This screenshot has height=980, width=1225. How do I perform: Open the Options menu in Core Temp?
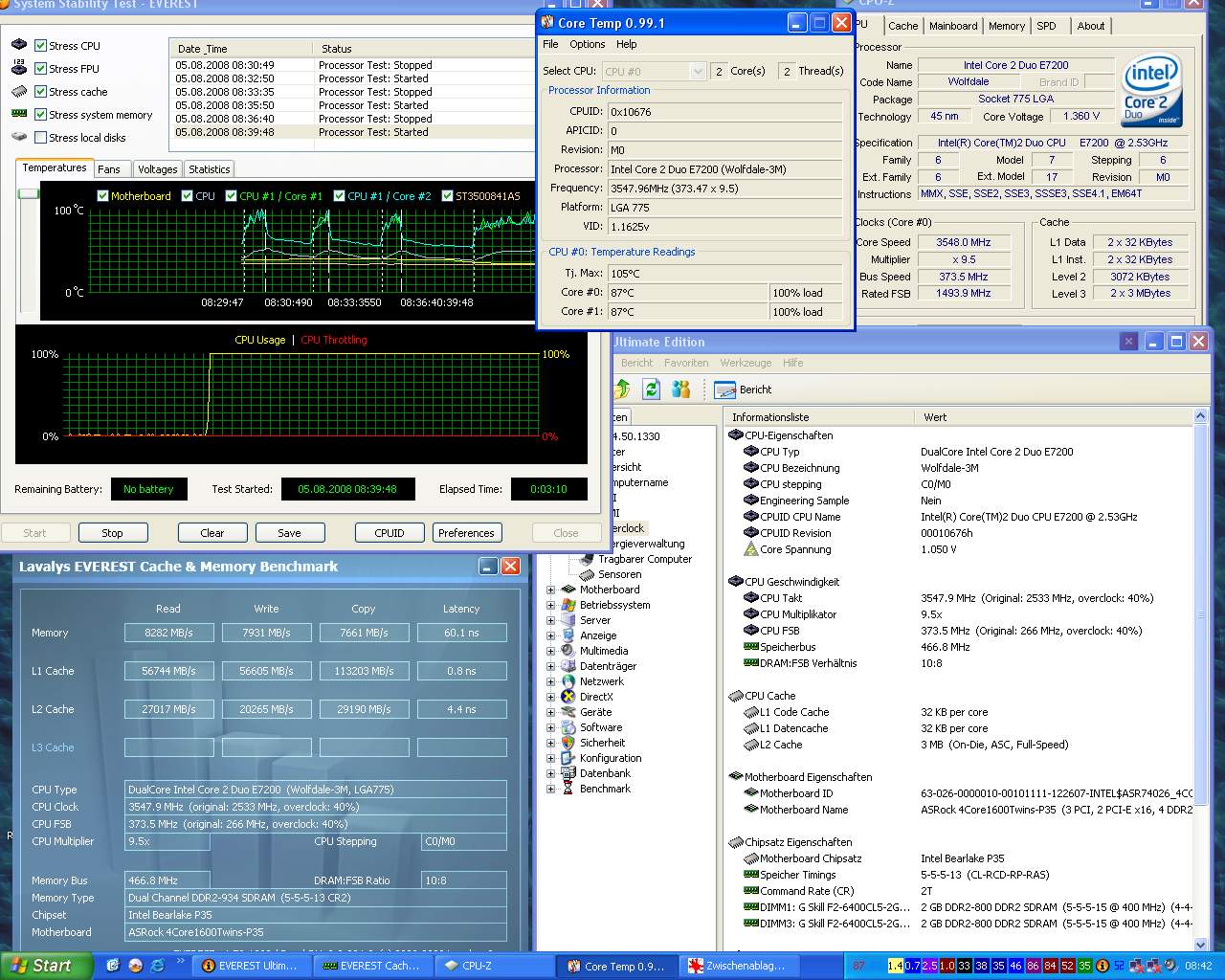point(587,44)
